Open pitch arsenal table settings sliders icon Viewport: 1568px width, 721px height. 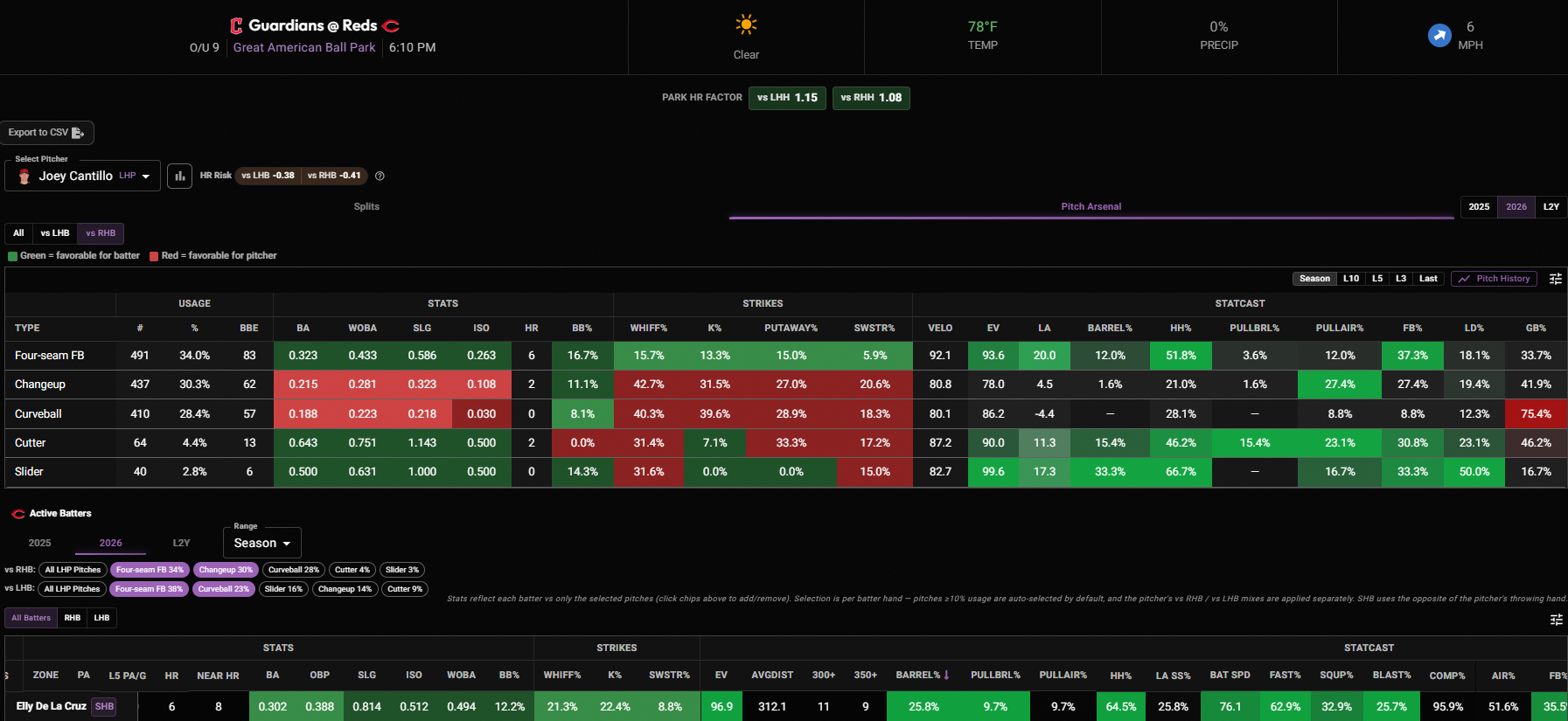[x=1556, y=279]
